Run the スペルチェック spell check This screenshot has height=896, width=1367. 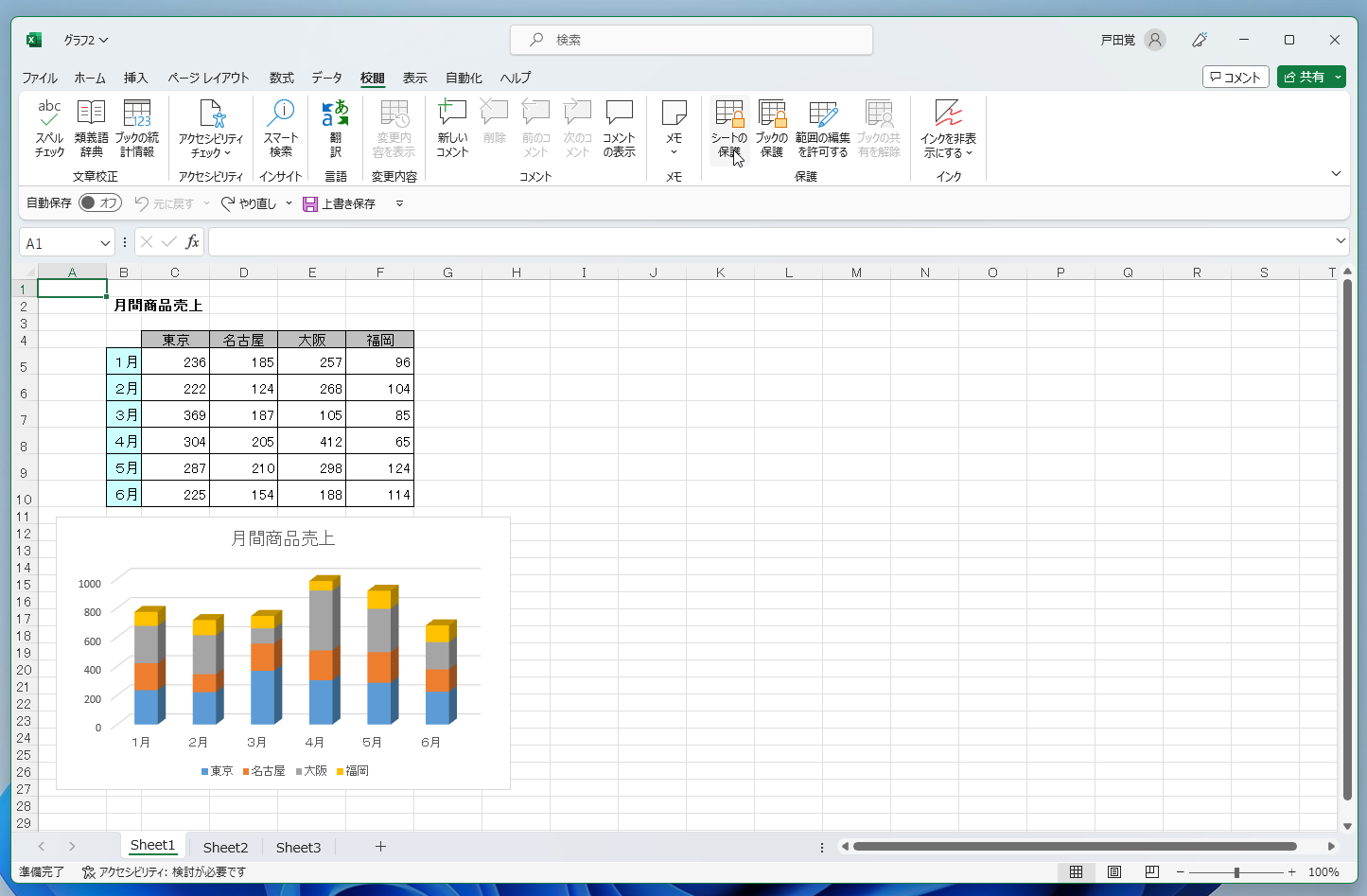click(49, 128)
